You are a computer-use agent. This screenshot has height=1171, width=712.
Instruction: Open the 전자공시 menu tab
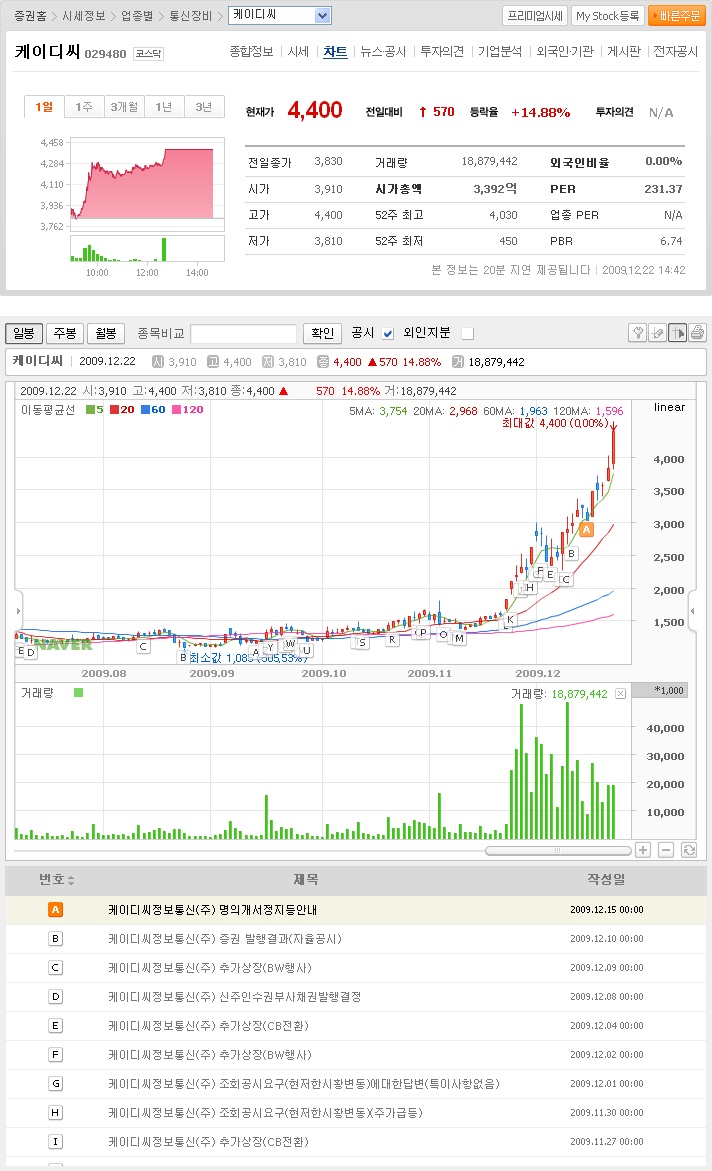(675, 52)
